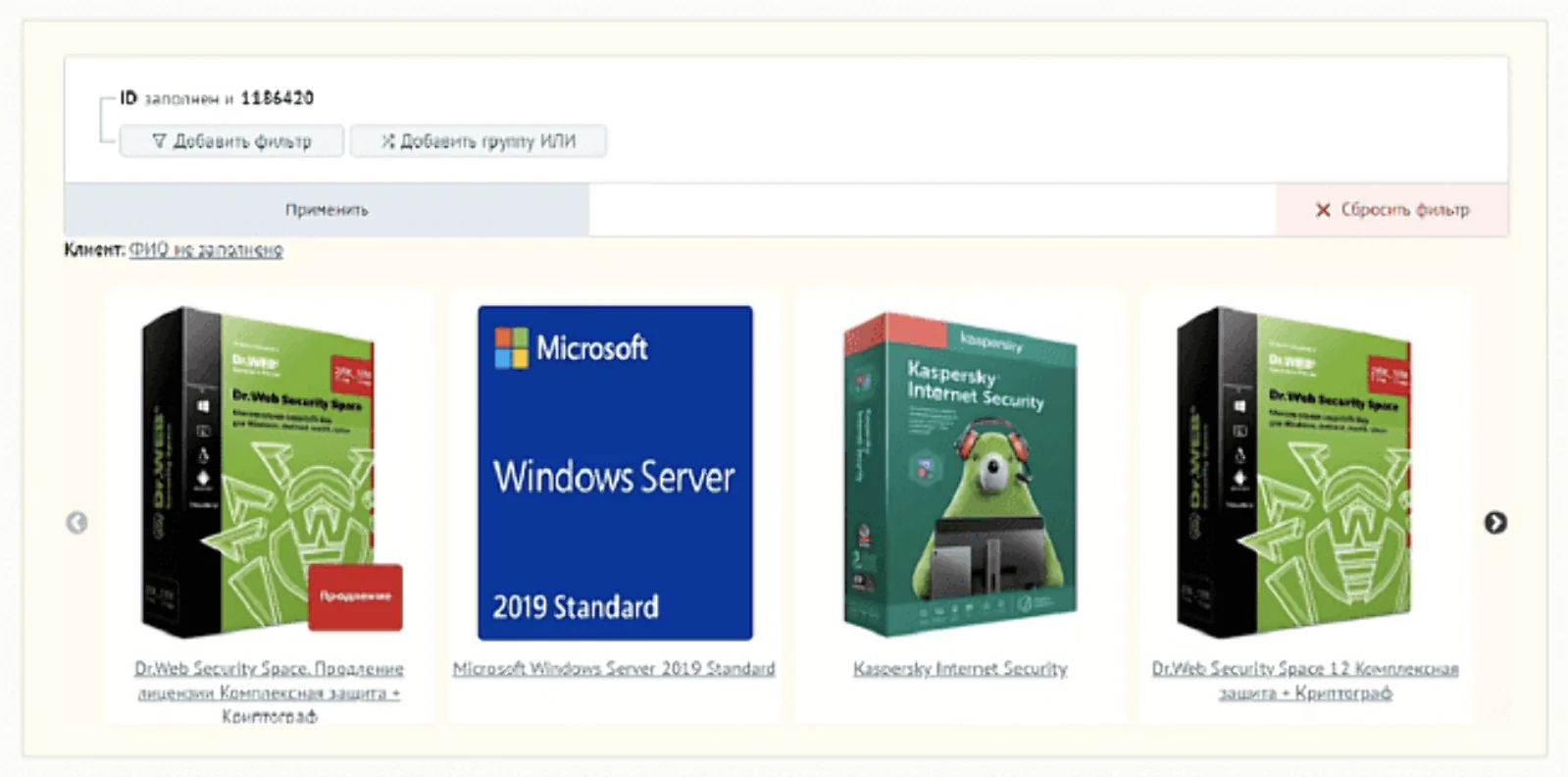Open the last Dr.Web Security Space 12 box image

(1294, 473)
